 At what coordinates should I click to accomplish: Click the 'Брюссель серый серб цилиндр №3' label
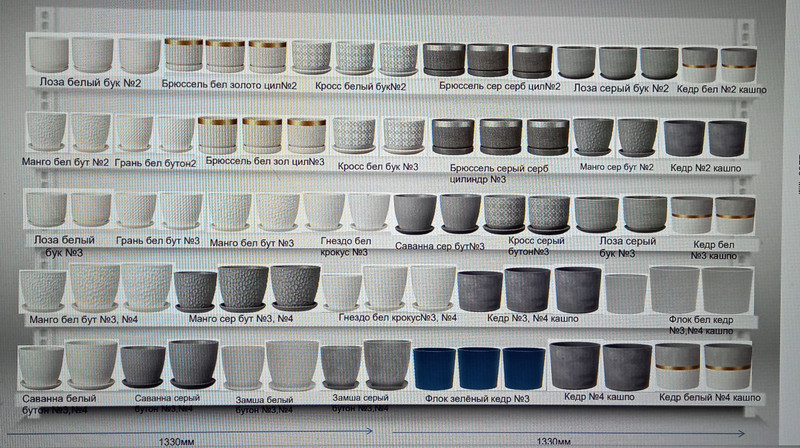(499, 172)
